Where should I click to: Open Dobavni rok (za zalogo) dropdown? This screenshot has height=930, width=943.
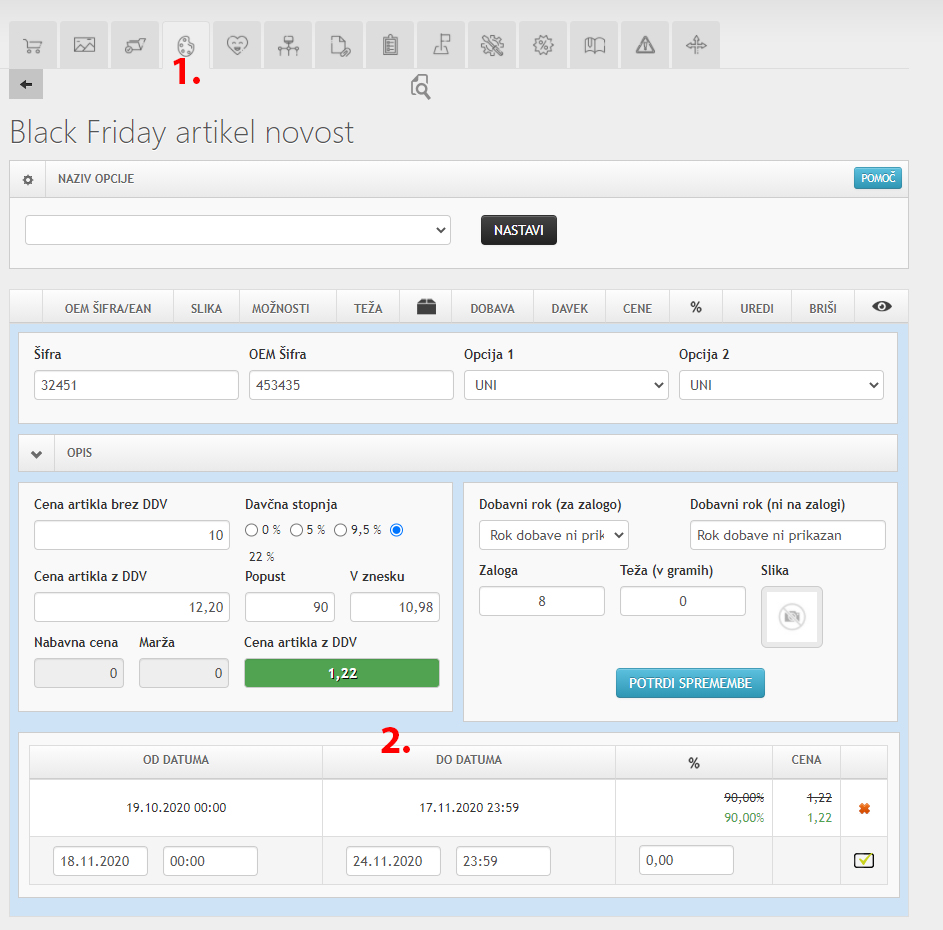(x=554, y=535)
